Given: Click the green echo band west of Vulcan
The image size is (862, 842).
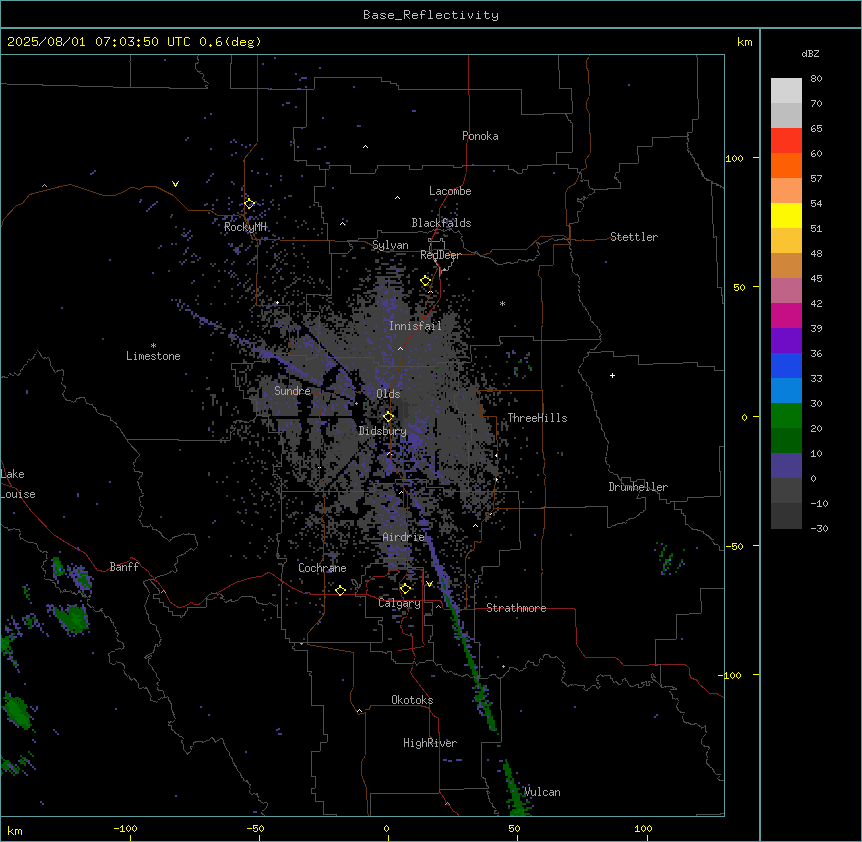Looking at the screenshot, I should click(x=515, y=789).
